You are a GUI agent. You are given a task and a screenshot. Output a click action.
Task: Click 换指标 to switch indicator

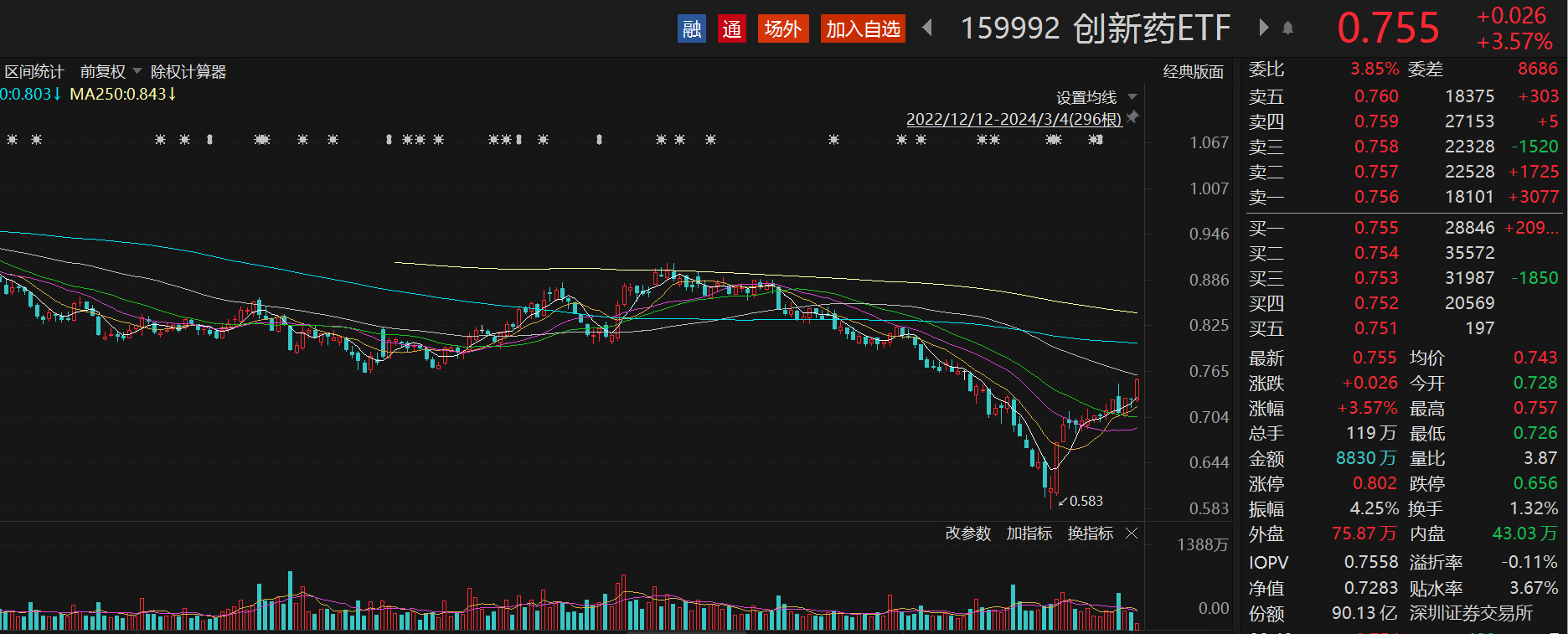coord(1090,533)
